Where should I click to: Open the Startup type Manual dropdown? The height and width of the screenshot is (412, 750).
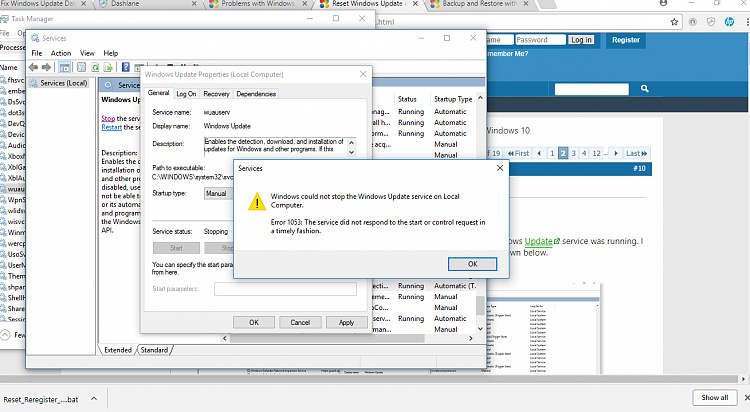point(219,193)
